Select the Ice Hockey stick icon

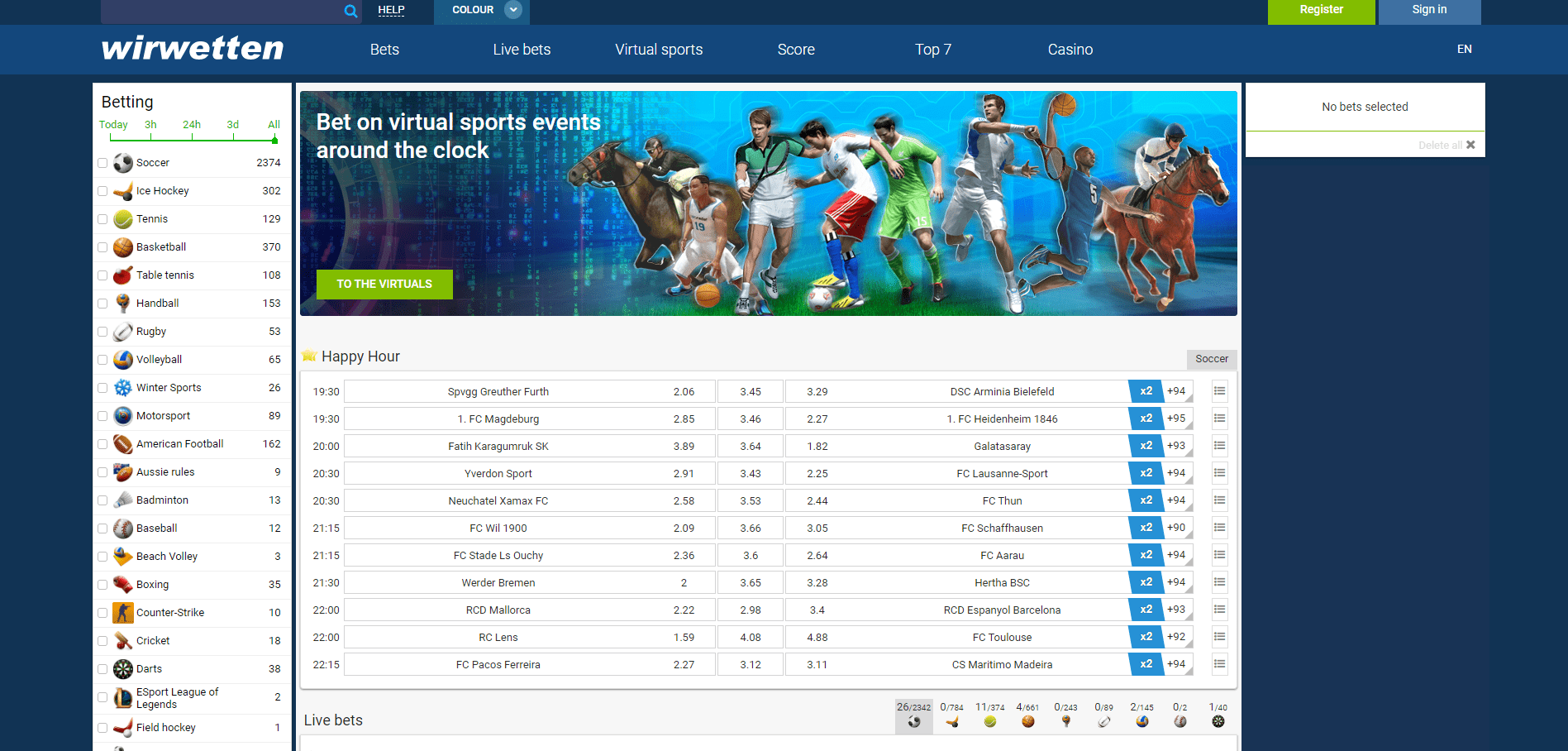[x=123, y=191]
